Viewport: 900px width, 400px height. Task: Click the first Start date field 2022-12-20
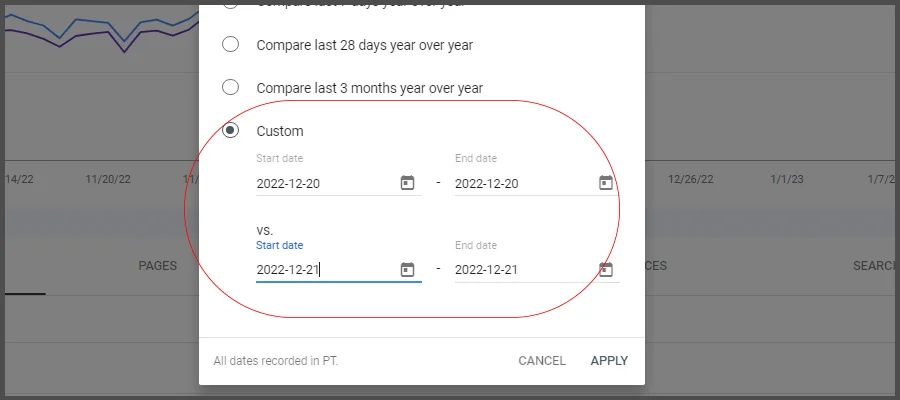point(320,184)
